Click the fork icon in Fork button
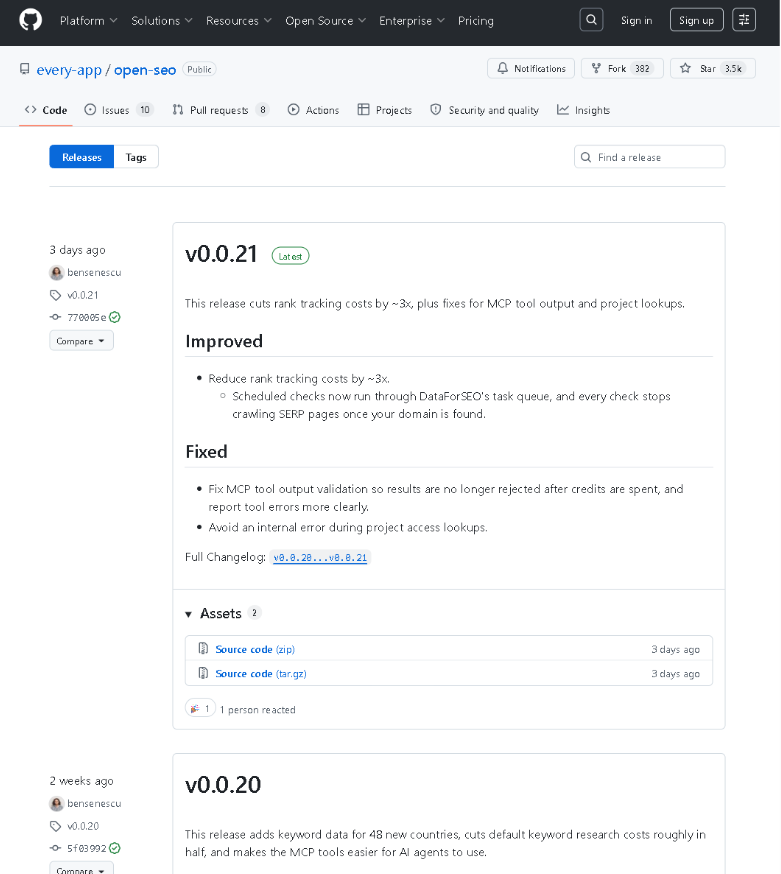 click(596, 68)
